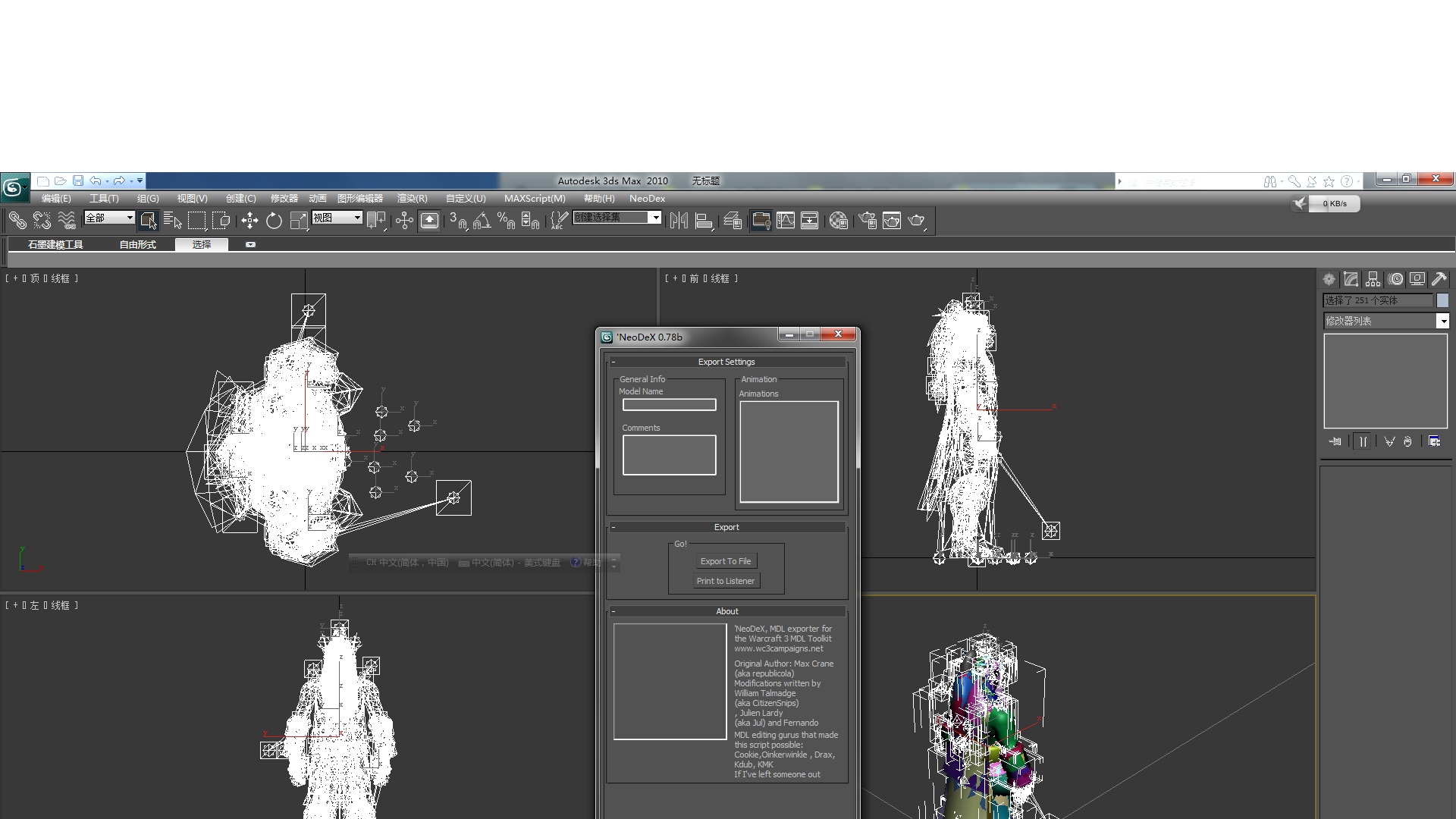Screen dimensions: 1456x819
Task: Open the Select by Name list icon
Action: point(173,221)
